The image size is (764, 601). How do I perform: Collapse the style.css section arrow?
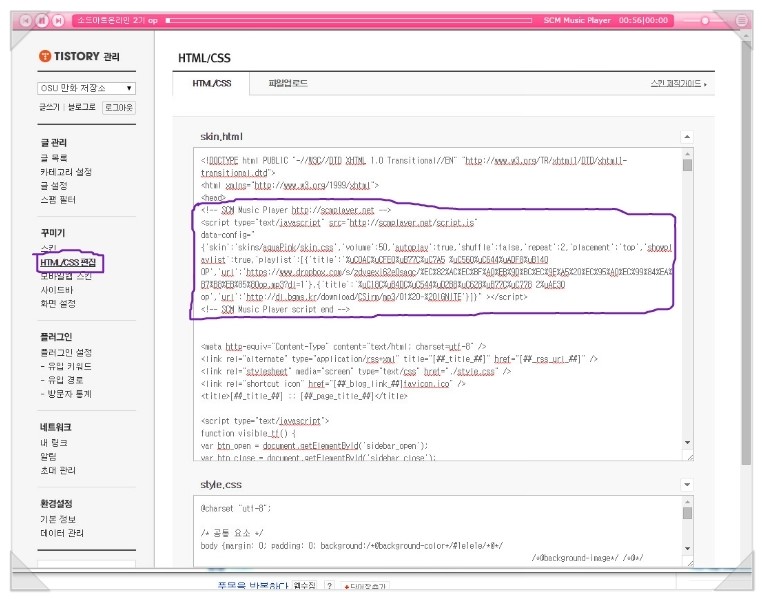point(687,485)
